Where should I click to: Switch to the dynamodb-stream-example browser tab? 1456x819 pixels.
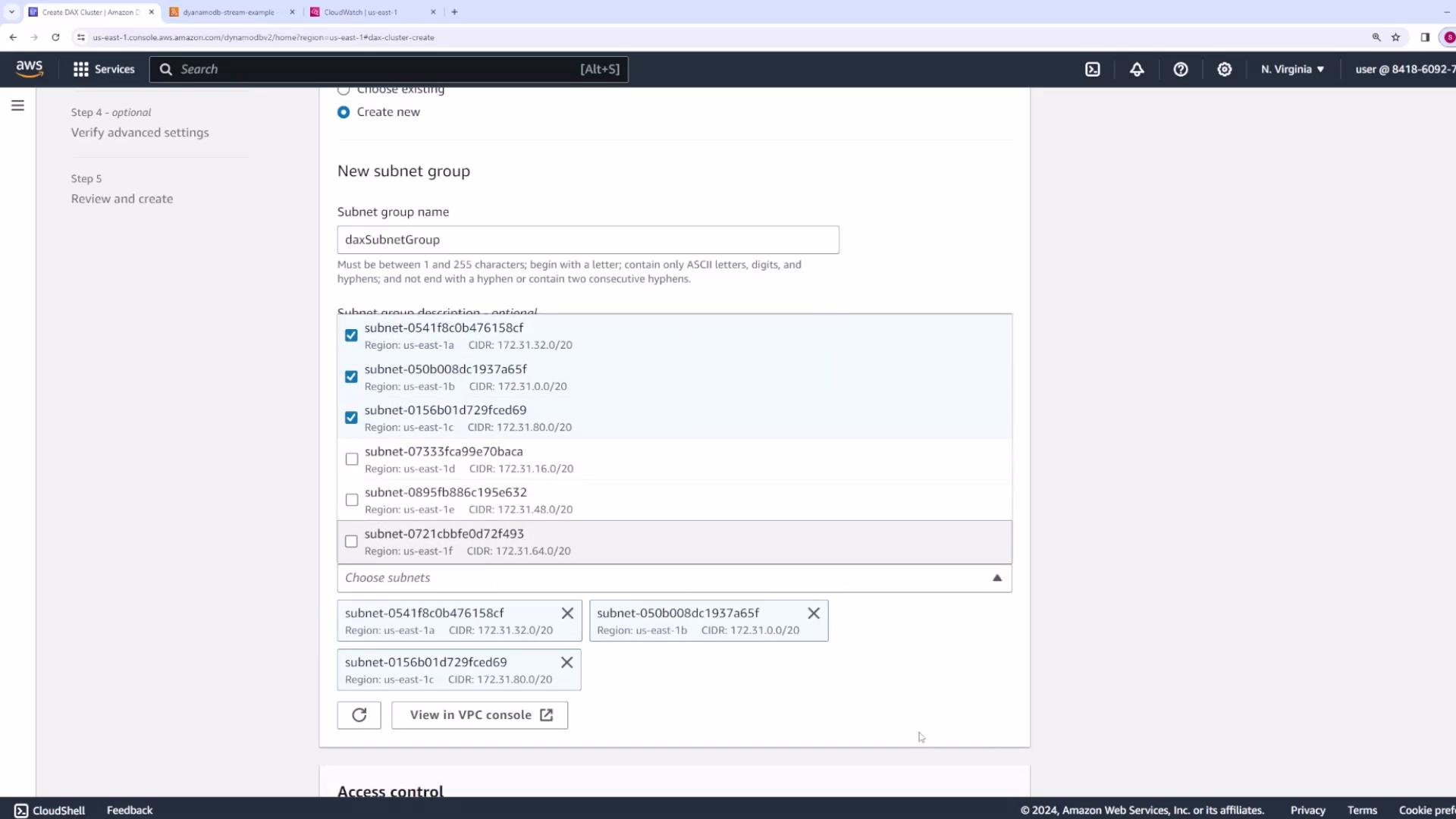228,12
